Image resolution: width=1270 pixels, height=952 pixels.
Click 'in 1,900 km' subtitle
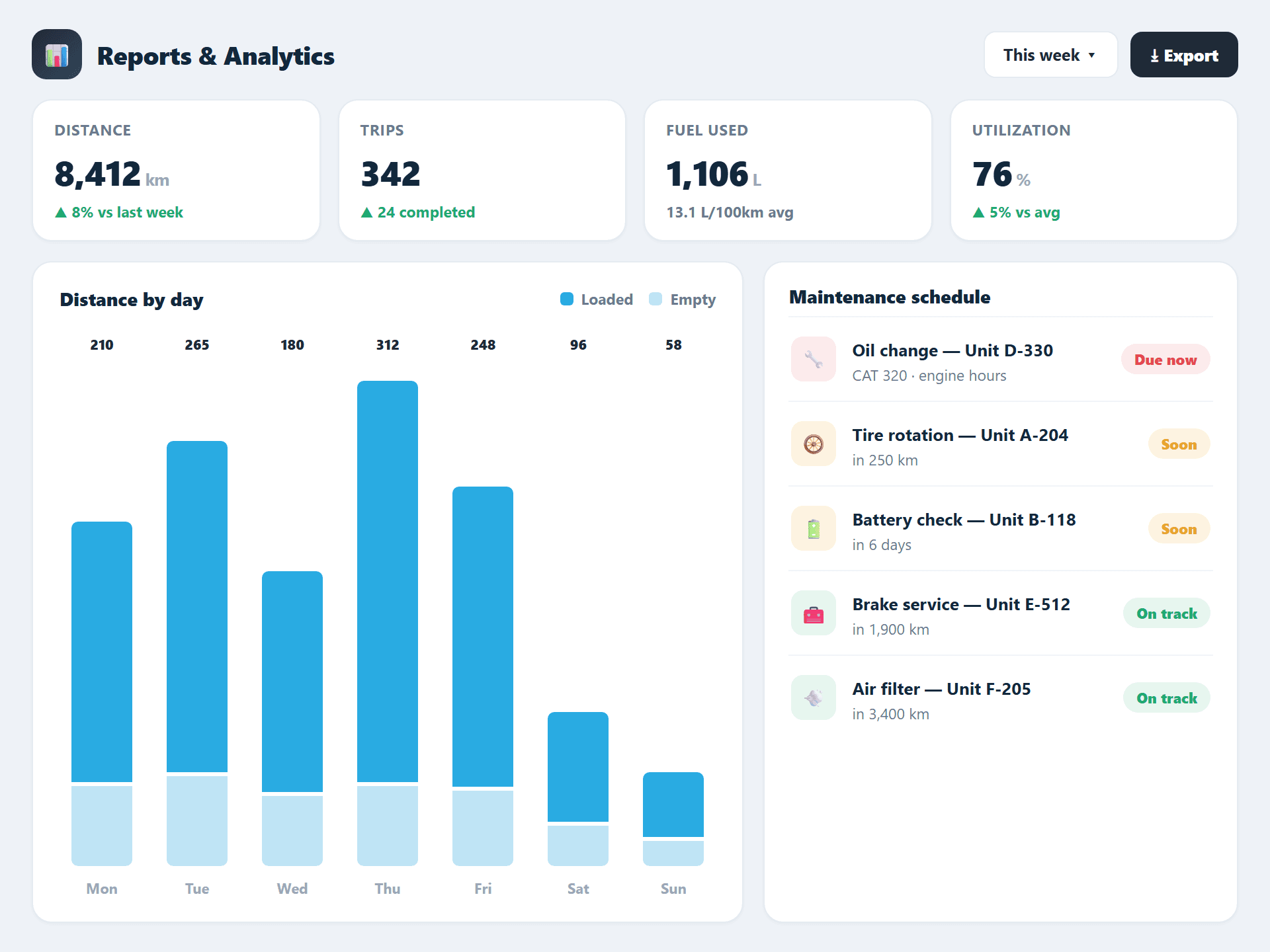(x=890, y=629)
